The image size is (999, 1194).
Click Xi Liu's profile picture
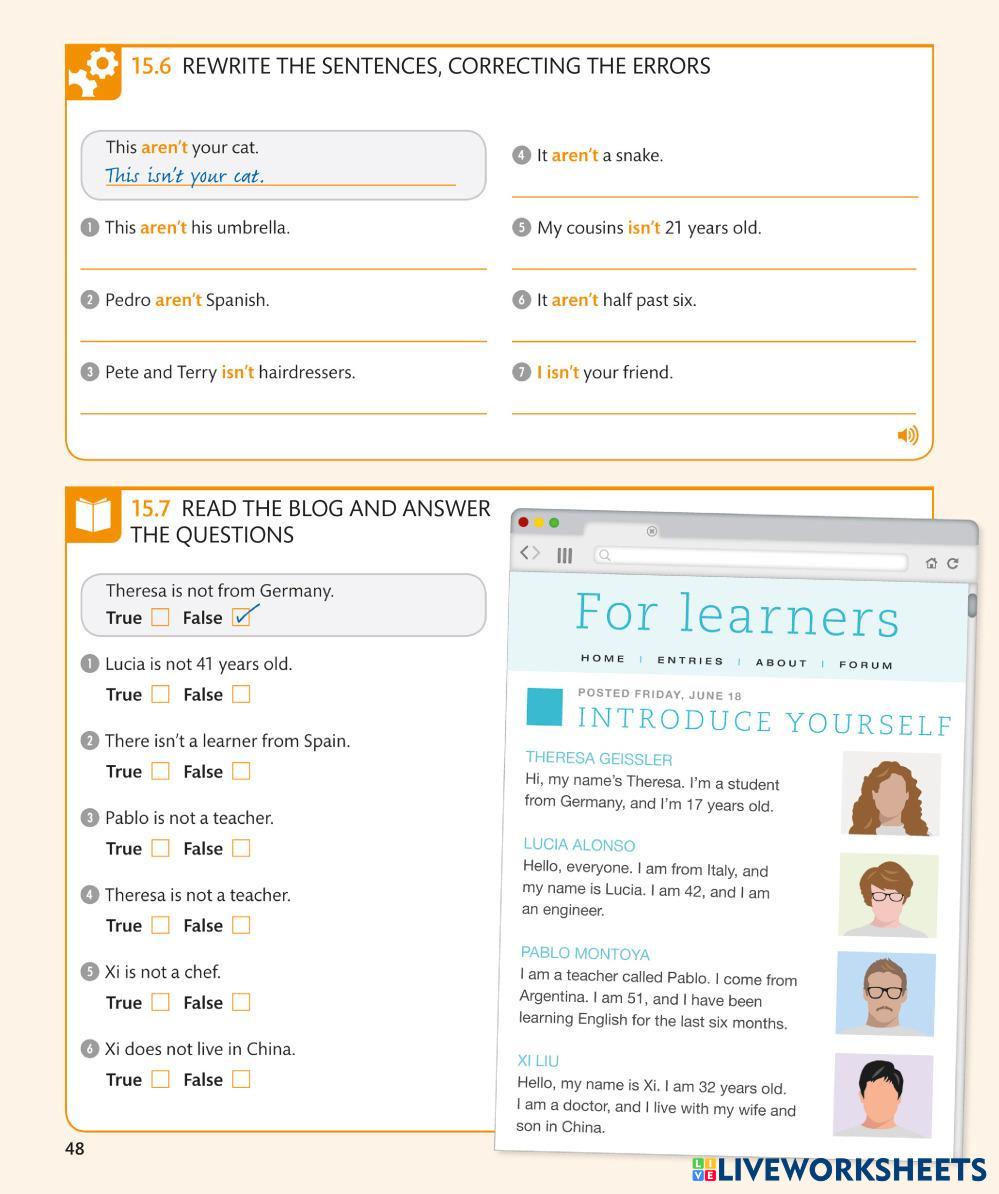pyautogui.click(x=883, y=1094)
